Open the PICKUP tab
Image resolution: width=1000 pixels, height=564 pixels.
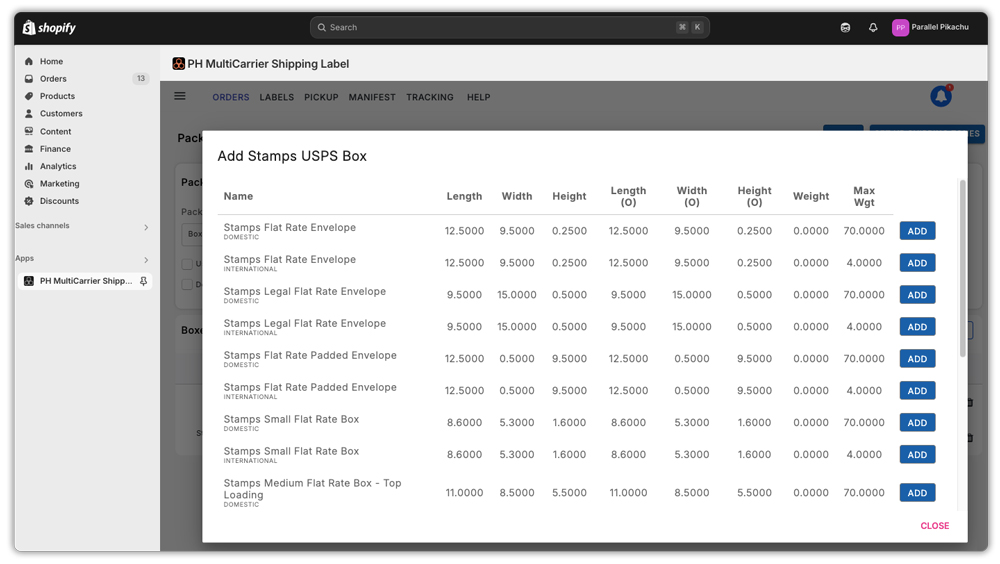coord(321,97)
